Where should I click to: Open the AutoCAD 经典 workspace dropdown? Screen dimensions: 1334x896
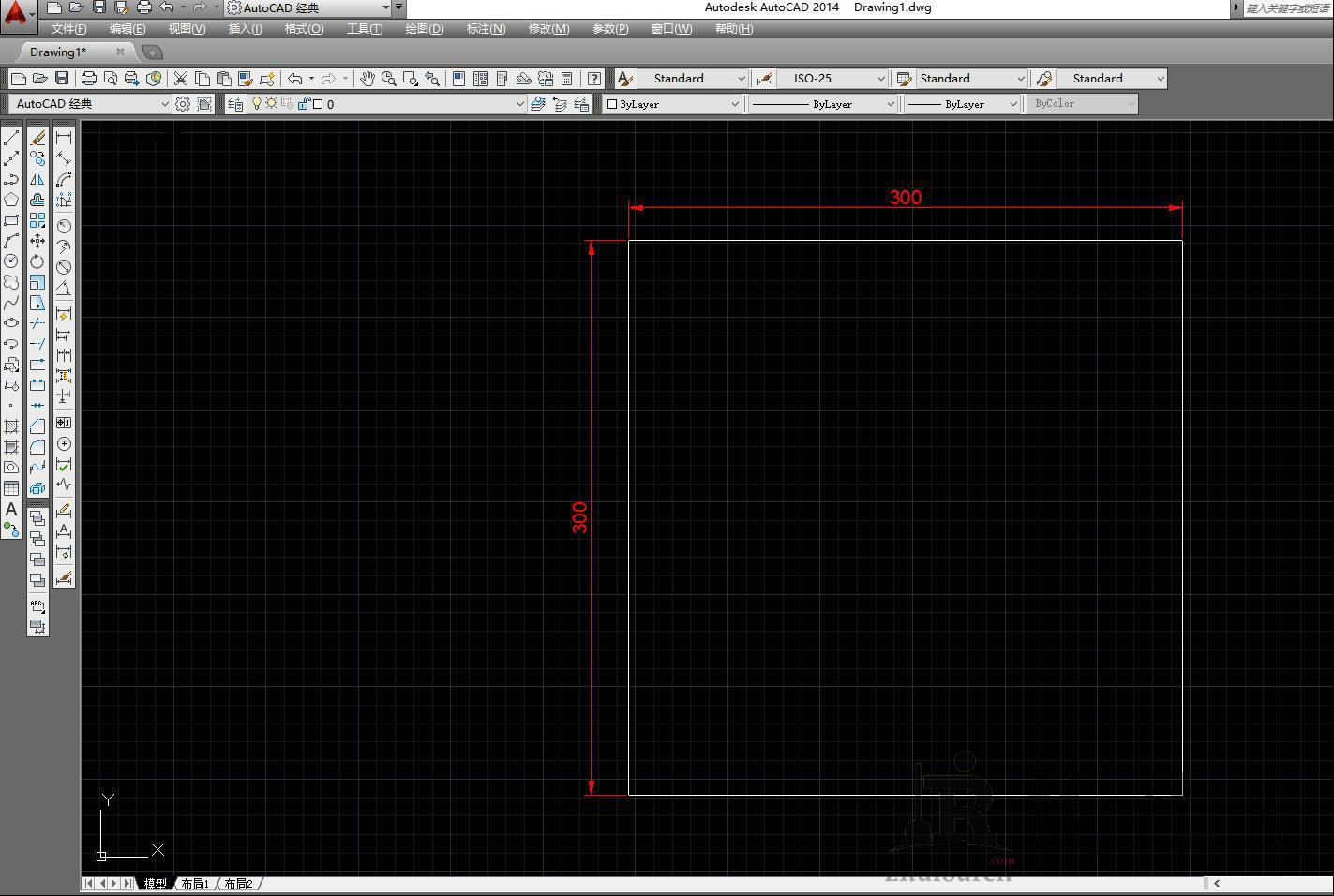tap(91, 104)
